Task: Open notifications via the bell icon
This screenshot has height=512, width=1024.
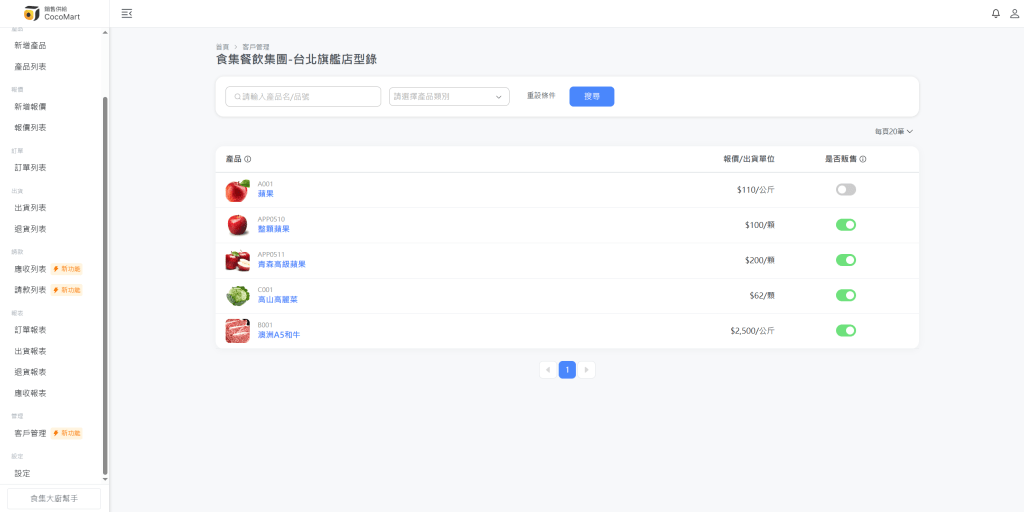Action: tap(995, 13)
